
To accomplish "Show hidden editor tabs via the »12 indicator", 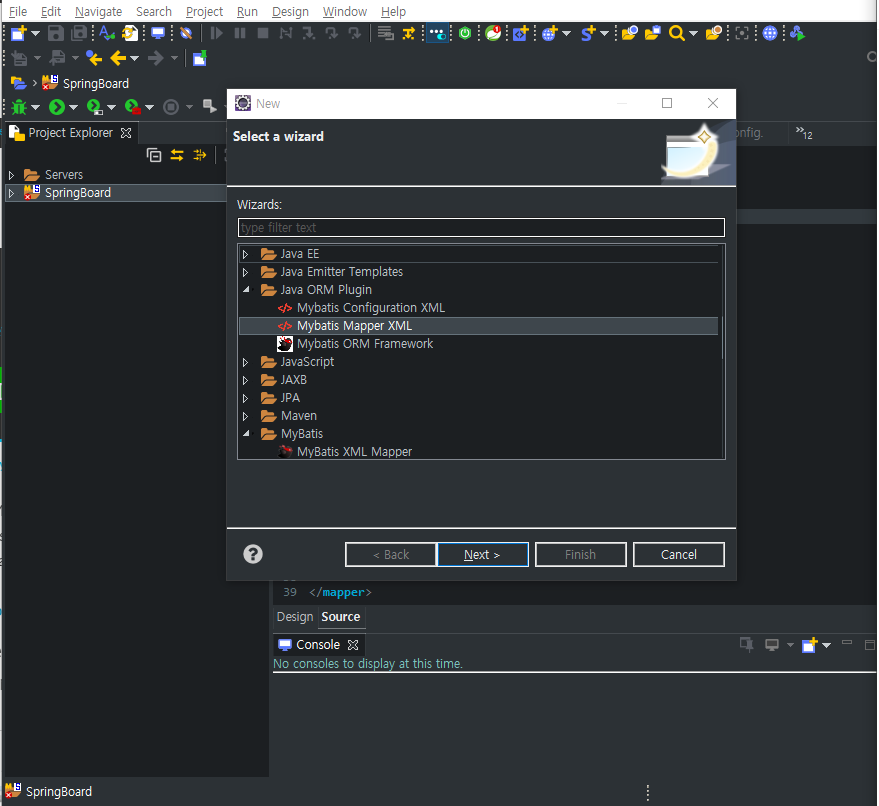I will [x=804, y=133].
